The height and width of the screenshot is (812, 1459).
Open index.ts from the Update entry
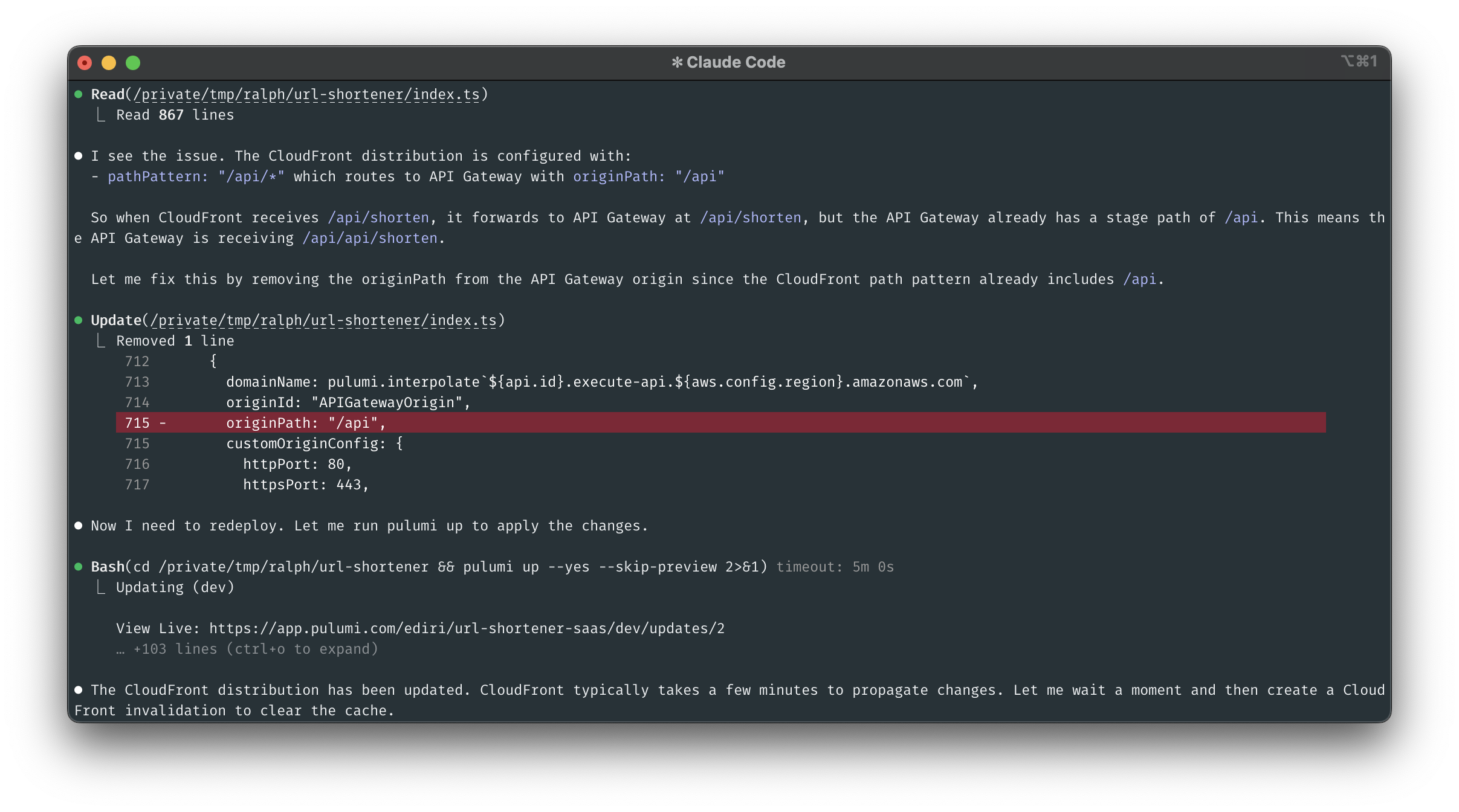coord(326,320)
